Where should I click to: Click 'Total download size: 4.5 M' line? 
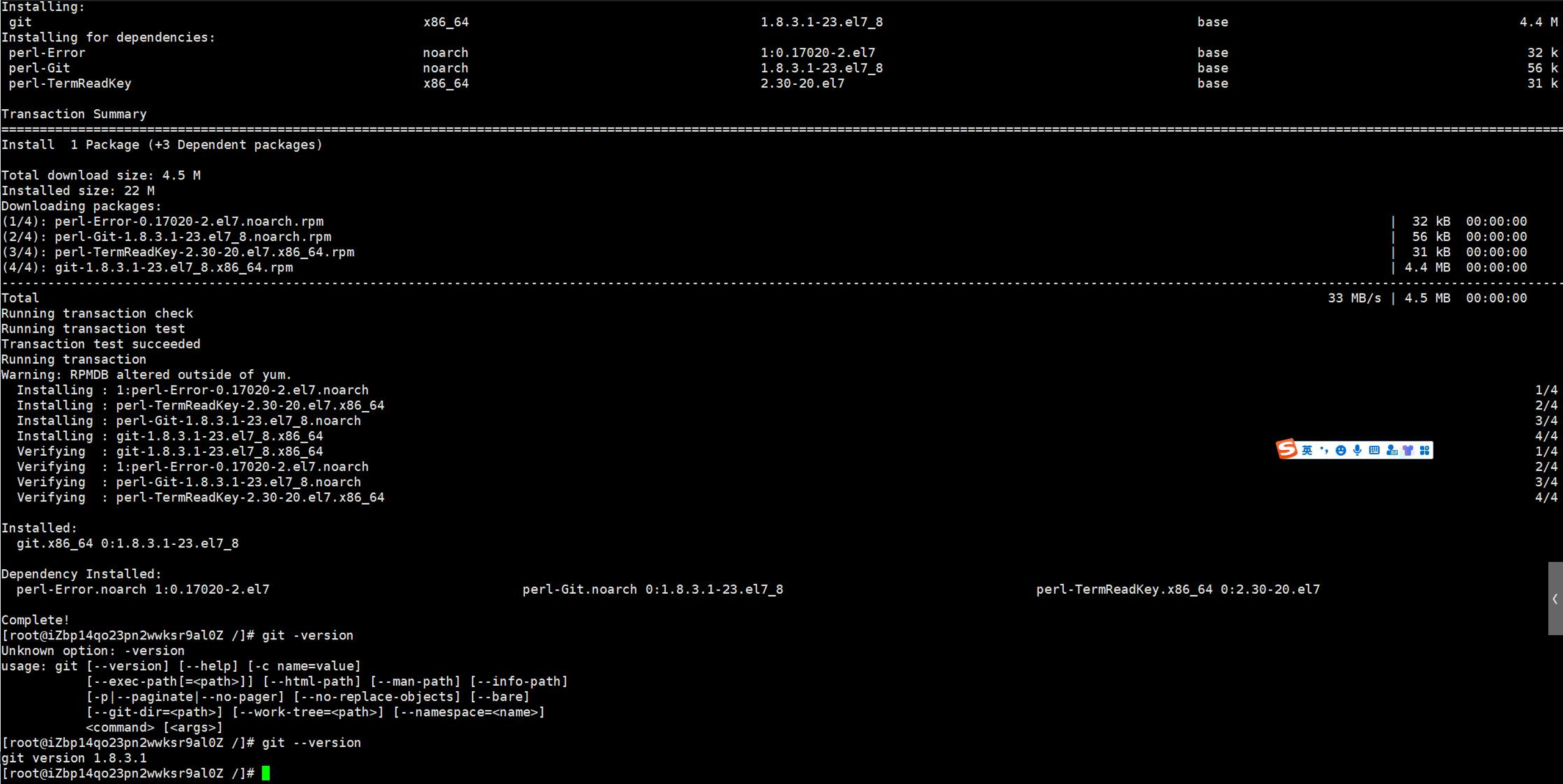101,175
